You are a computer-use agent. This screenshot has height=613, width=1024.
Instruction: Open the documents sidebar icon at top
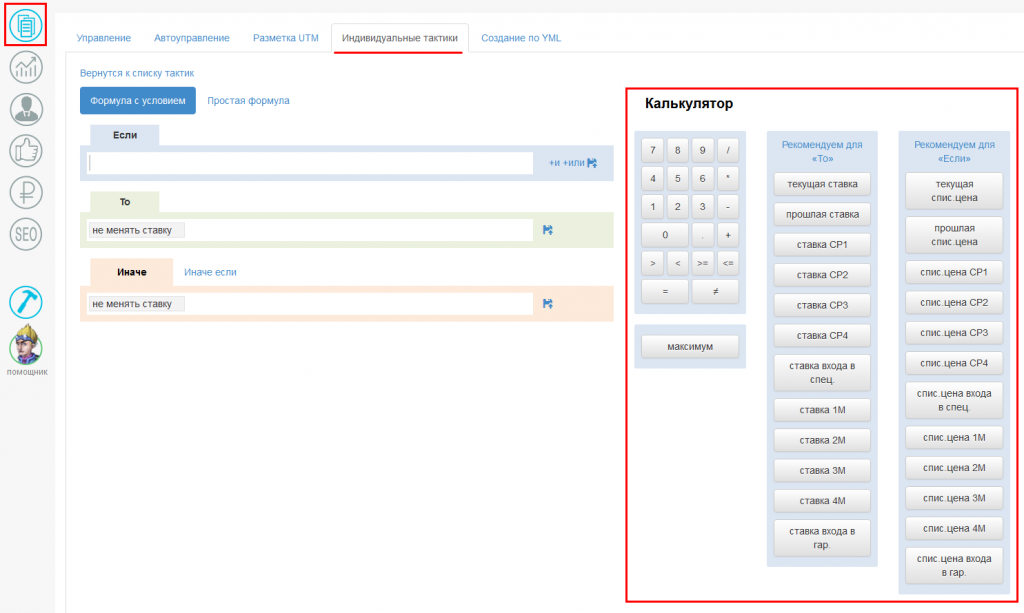(25, 25)
